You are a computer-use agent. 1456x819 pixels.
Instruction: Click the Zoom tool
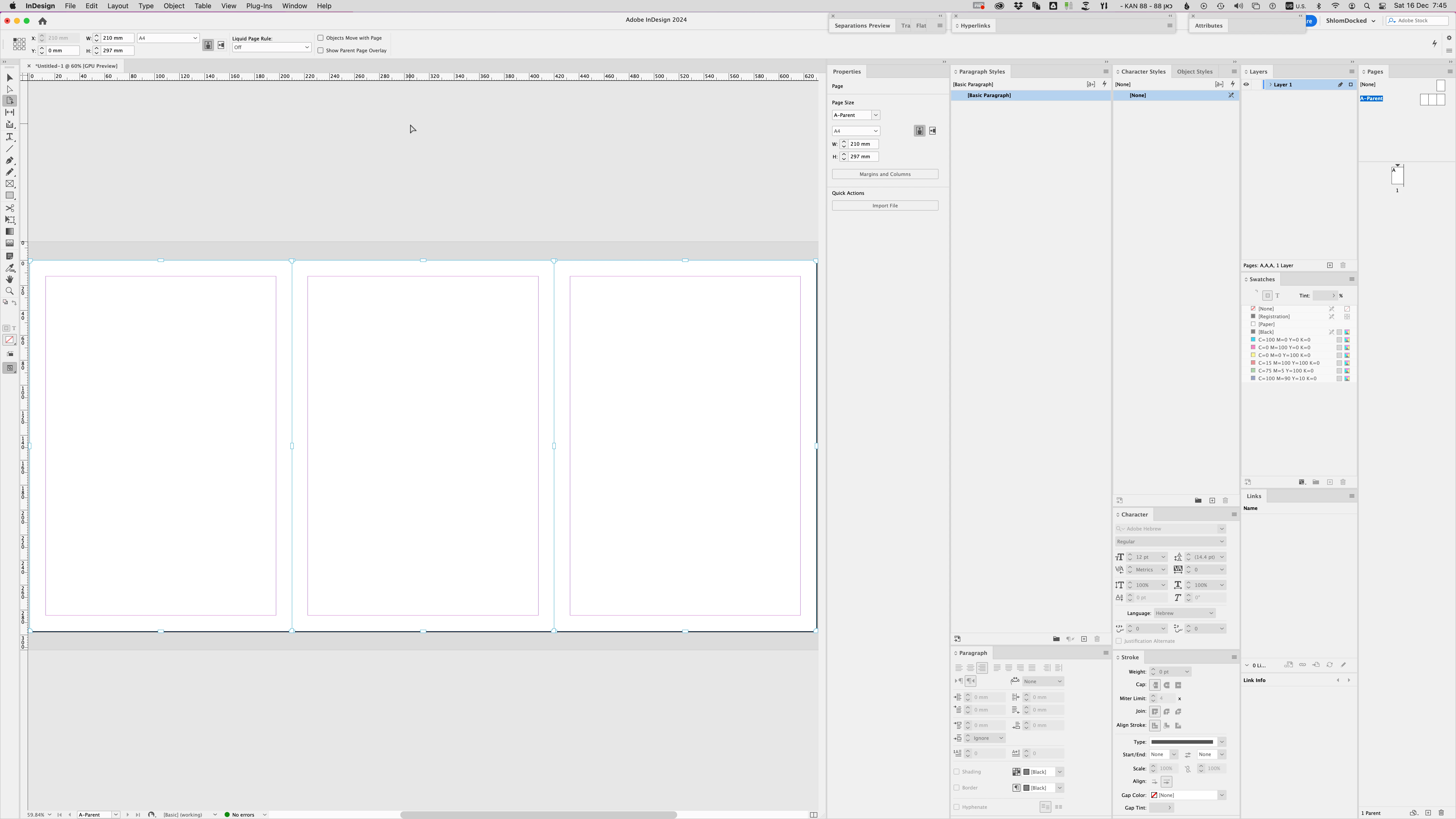point(10,291)
